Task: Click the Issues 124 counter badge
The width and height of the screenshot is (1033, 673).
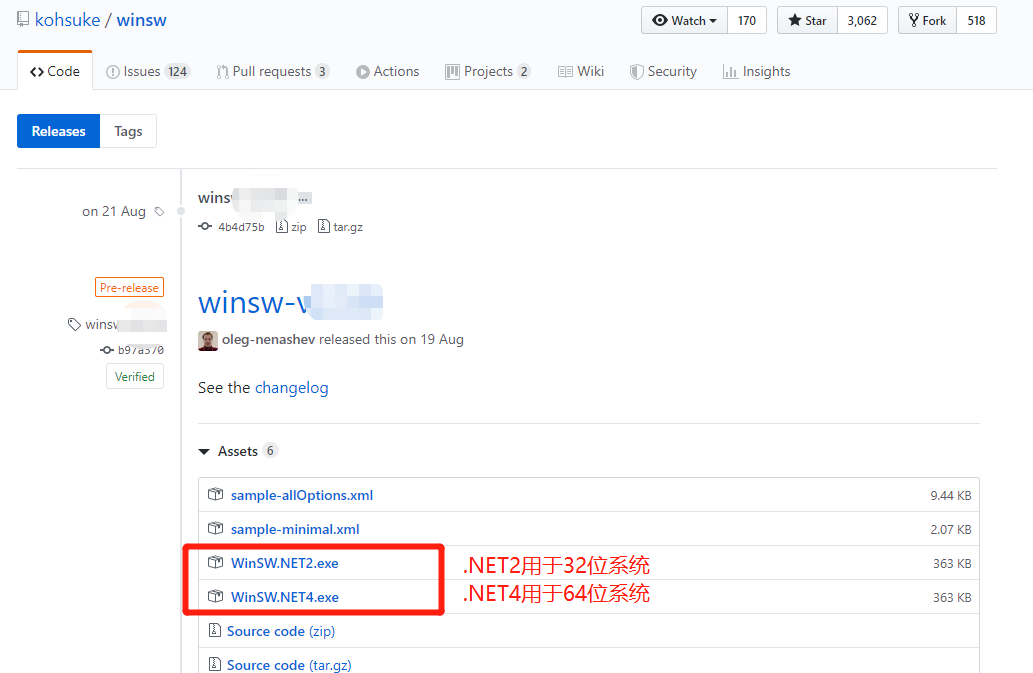Action: pos(178,72)
